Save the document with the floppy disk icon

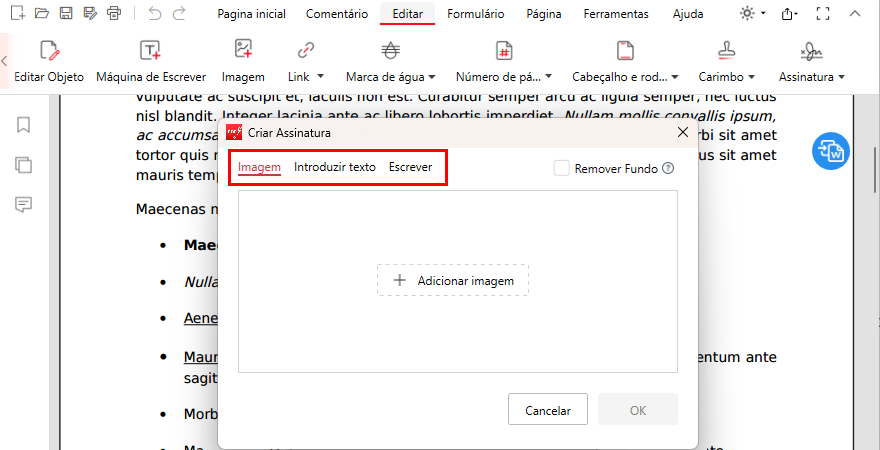tap(66, 13)
